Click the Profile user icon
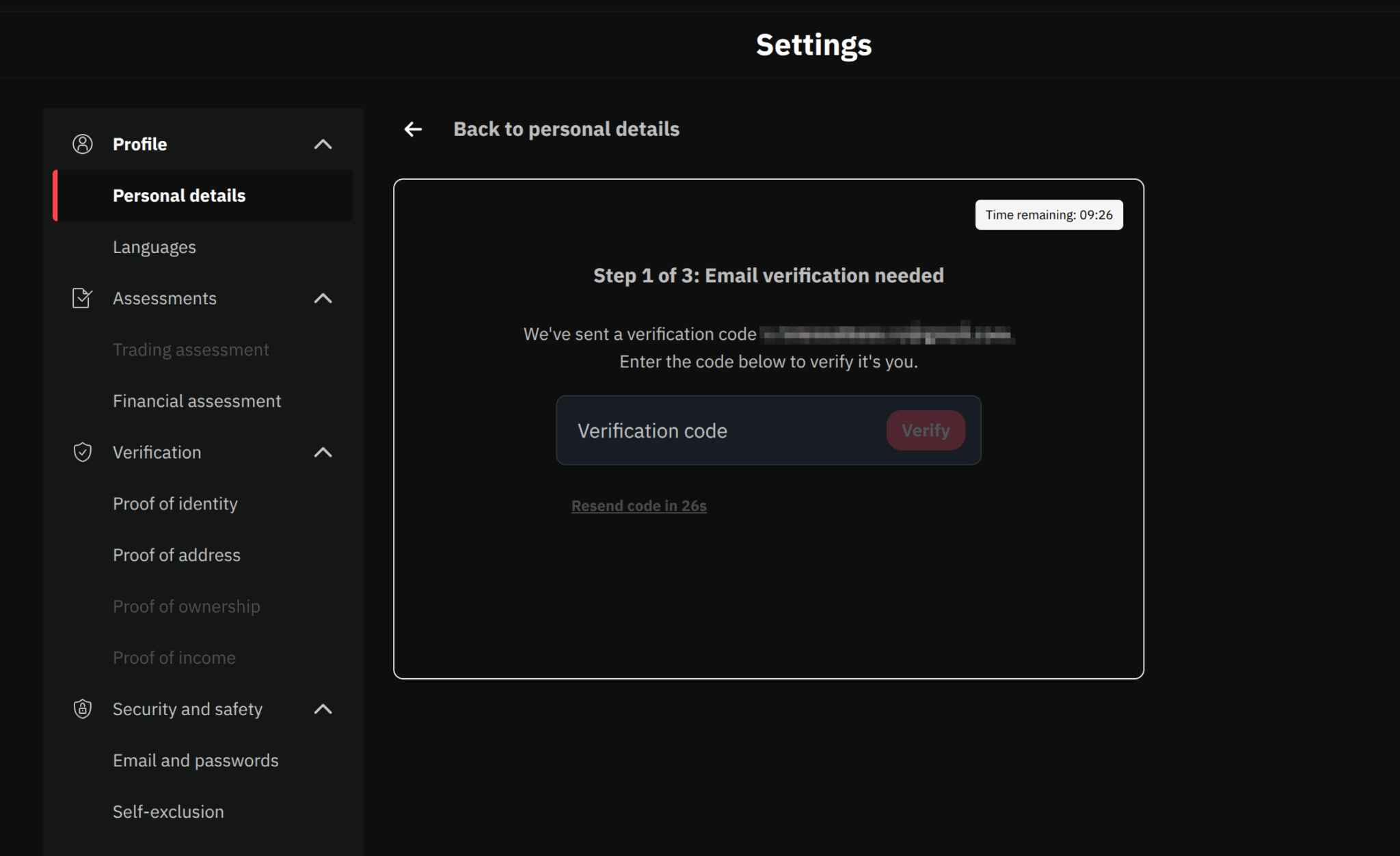Screen dimensions: 1400x856 click(x=83, y=144)
